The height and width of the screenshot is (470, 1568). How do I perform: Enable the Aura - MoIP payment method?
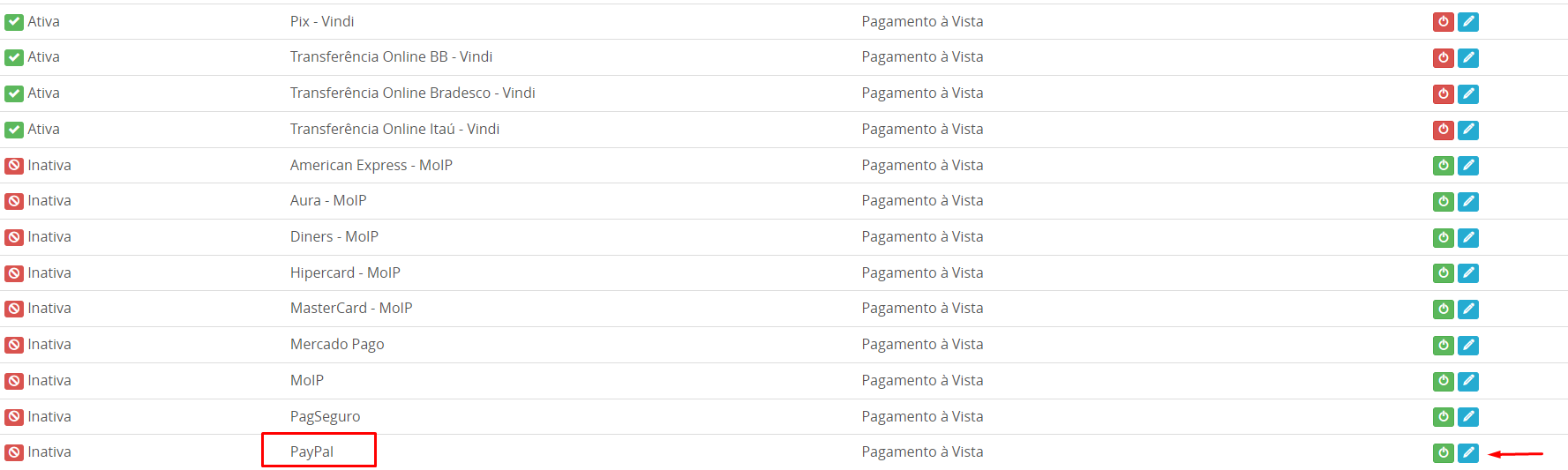click(x=1443, y=202)
